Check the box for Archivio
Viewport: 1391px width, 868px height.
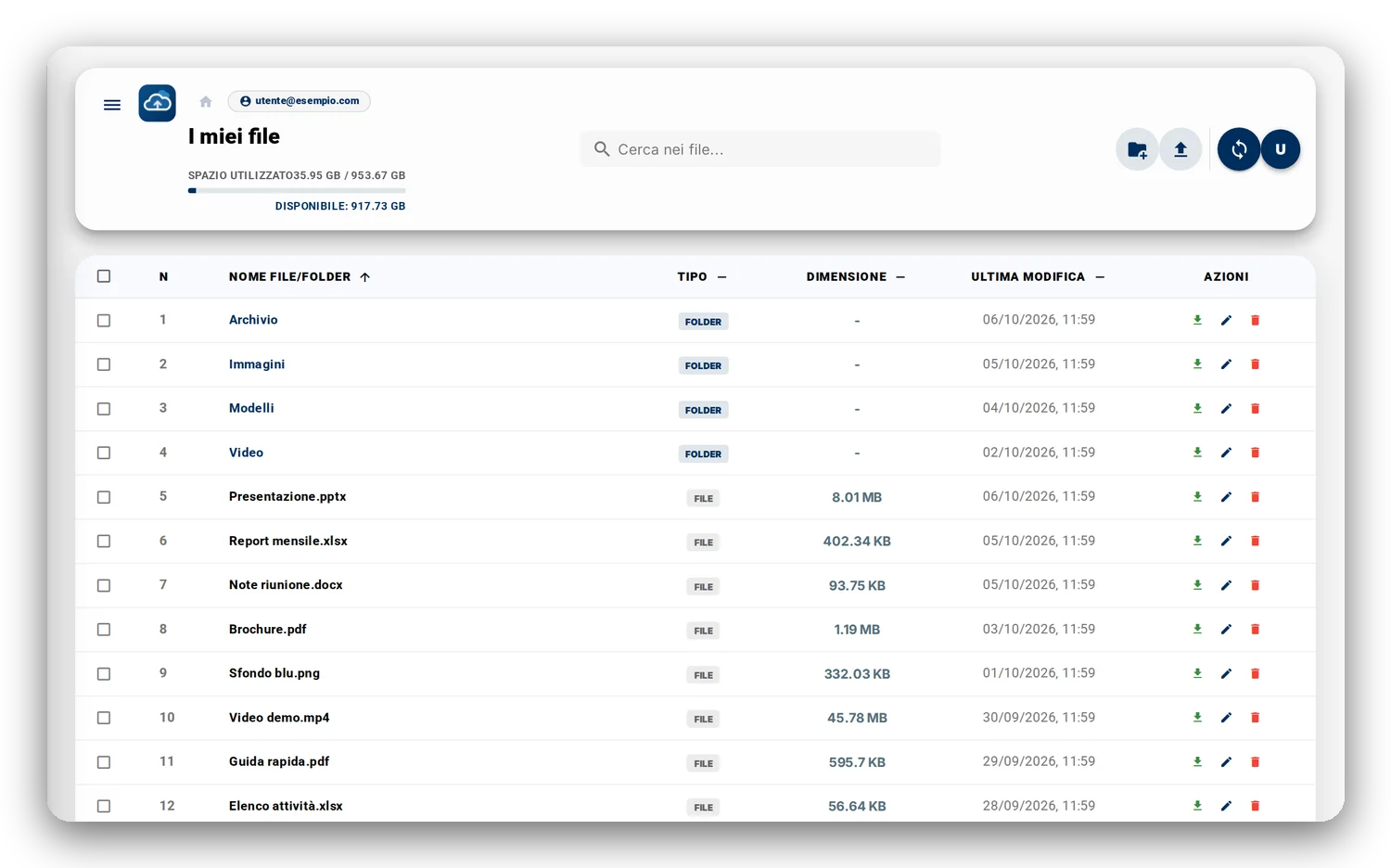tap(104, 320)
